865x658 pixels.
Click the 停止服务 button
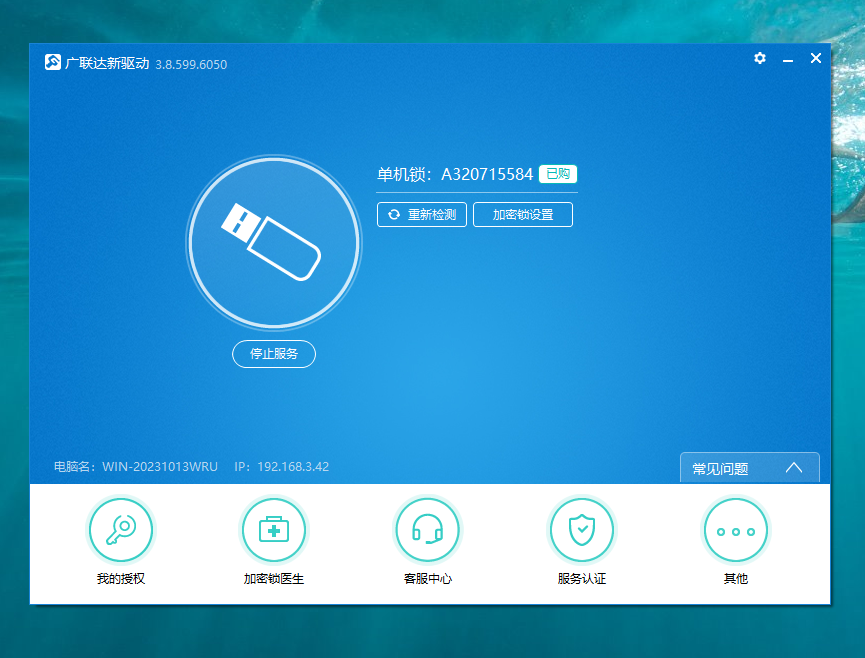(274, 354)
